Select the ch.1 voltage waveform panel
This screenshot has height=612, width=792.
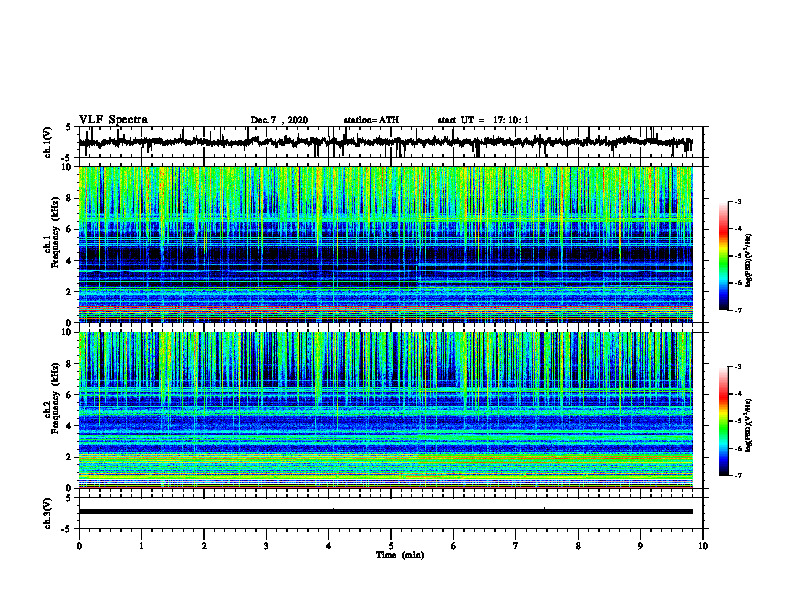tap(391, 142)
